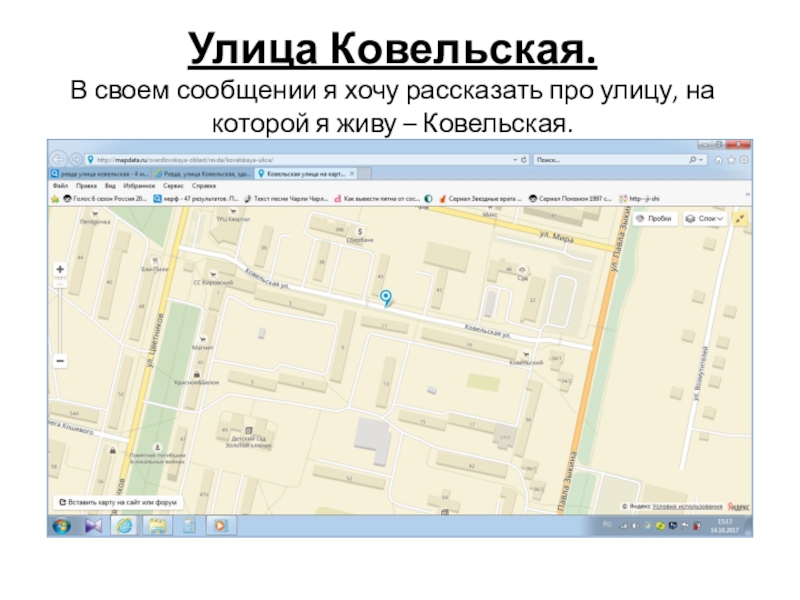Open the Сервис menu in menu bar
The height and width of the screenshot is (600, 800).
174,186
